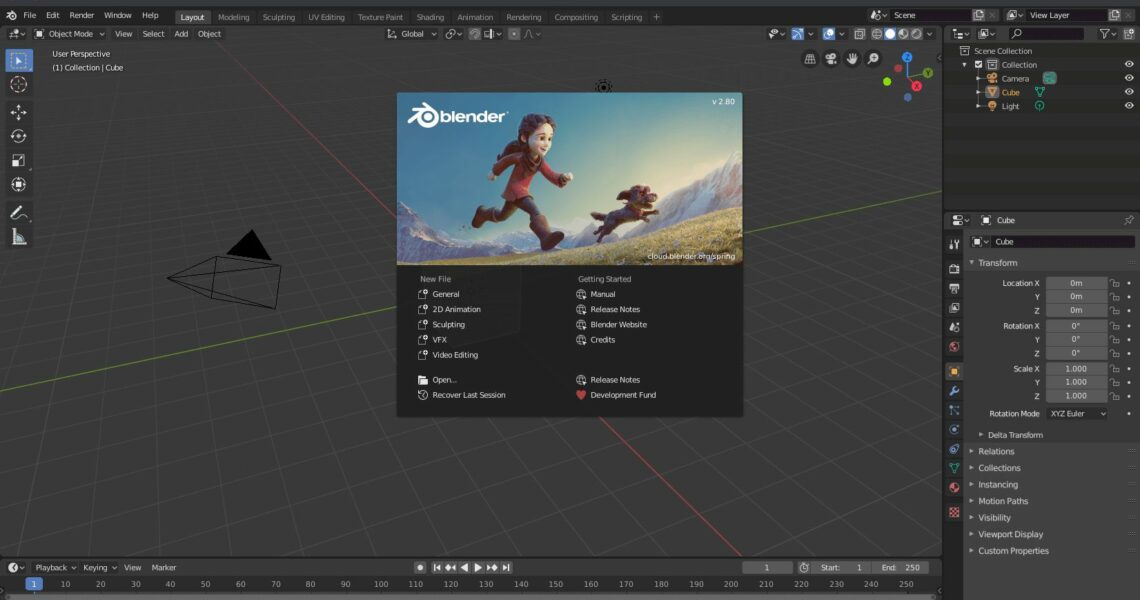Expand the Relations panel

[996, 451]
